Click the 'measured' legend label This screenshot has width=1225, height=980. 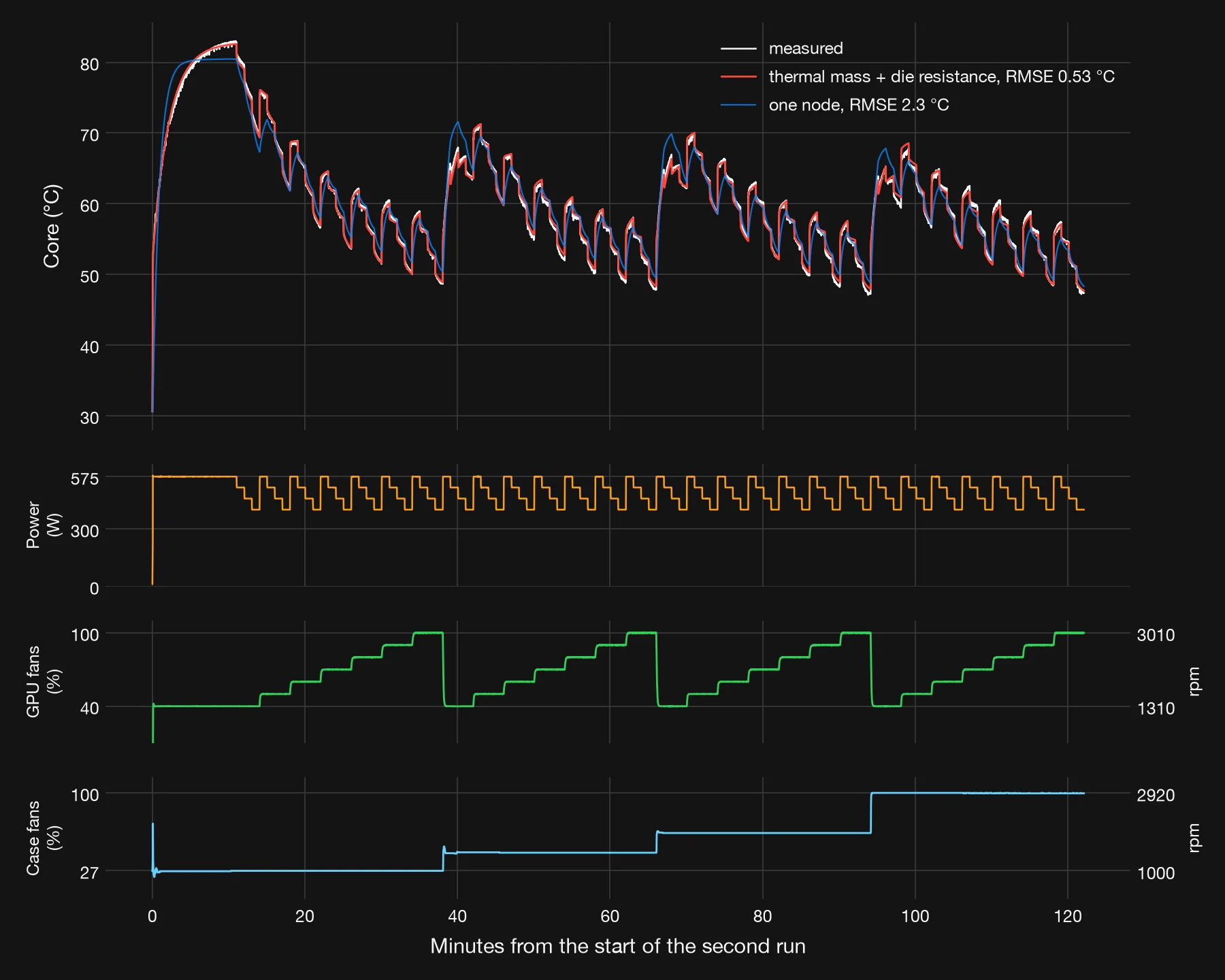coord(806,48)
